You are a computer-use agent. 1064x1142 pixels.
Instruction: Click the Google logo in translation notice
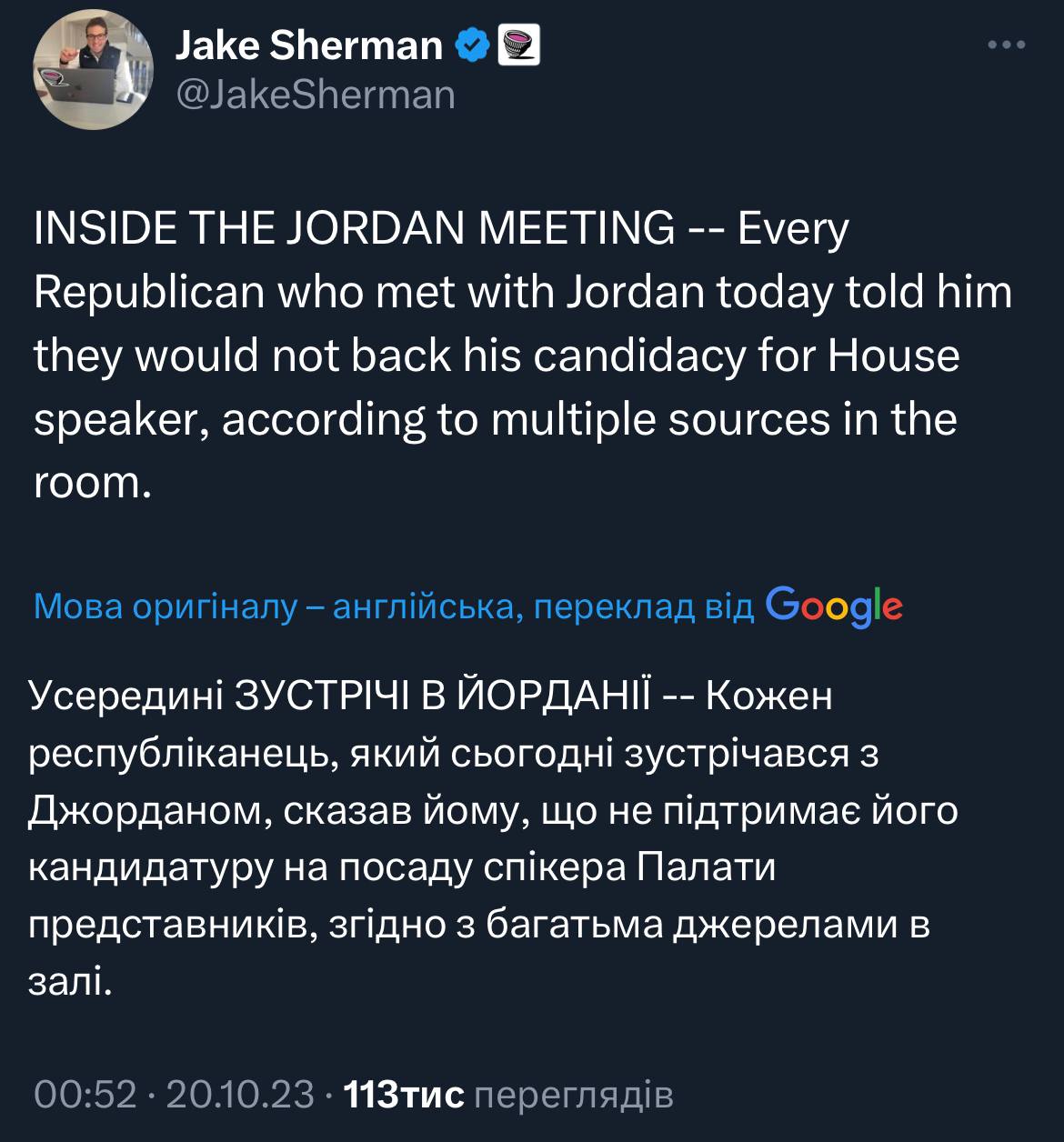[834, 606]
